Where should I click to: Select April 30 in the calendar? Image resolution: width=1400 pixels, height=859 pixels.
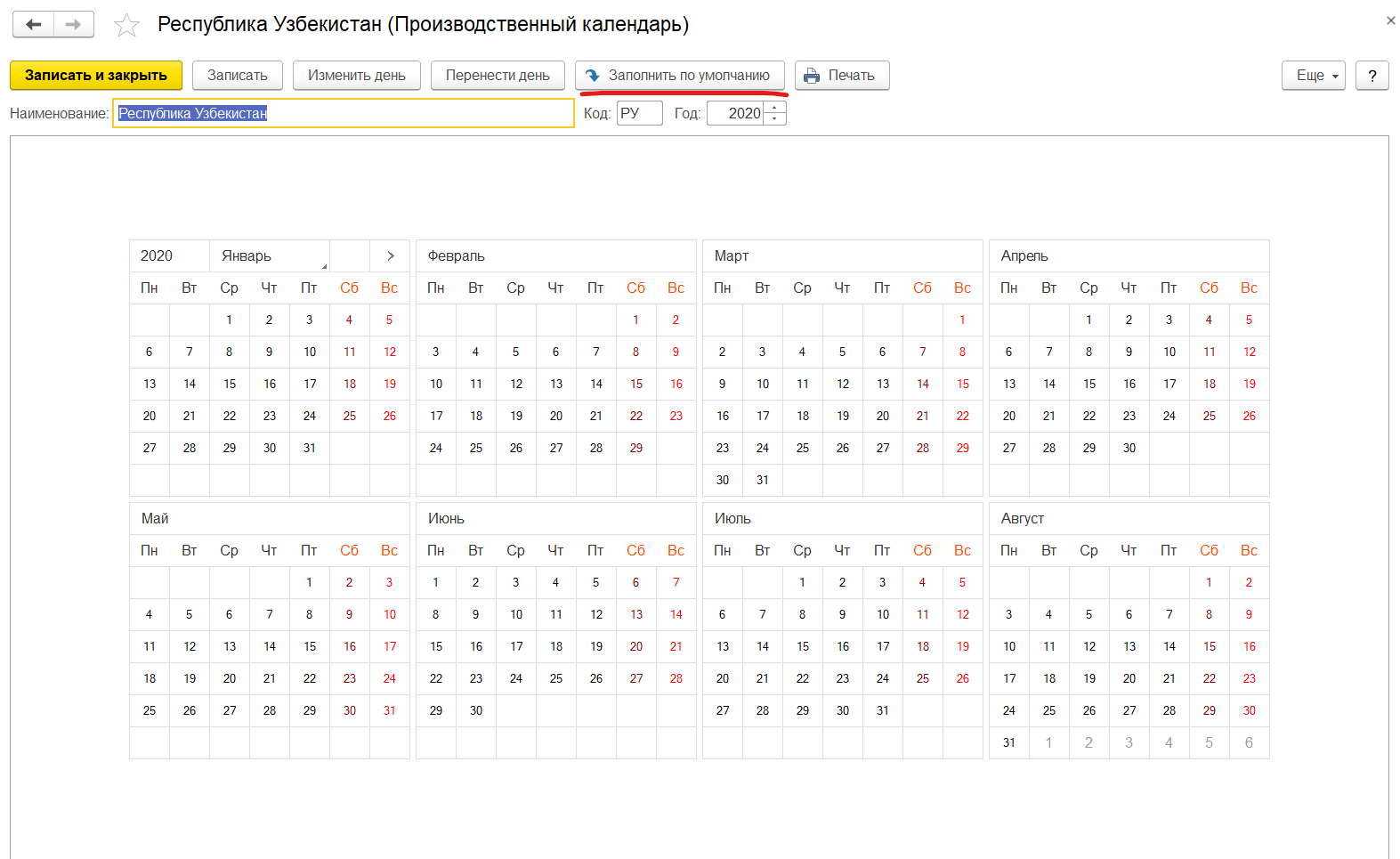(1129, 448)
